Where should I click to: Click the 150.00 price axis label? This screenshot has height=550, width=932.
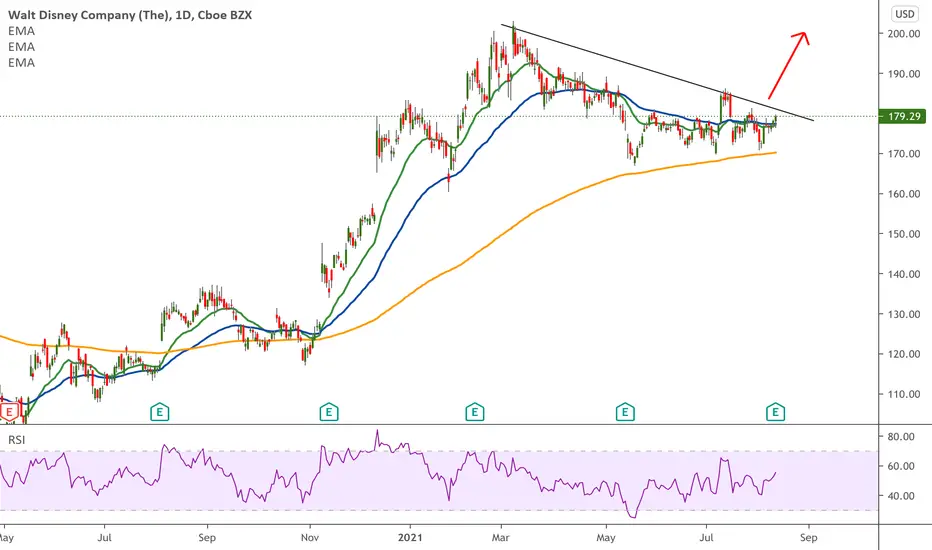(903, 234)
